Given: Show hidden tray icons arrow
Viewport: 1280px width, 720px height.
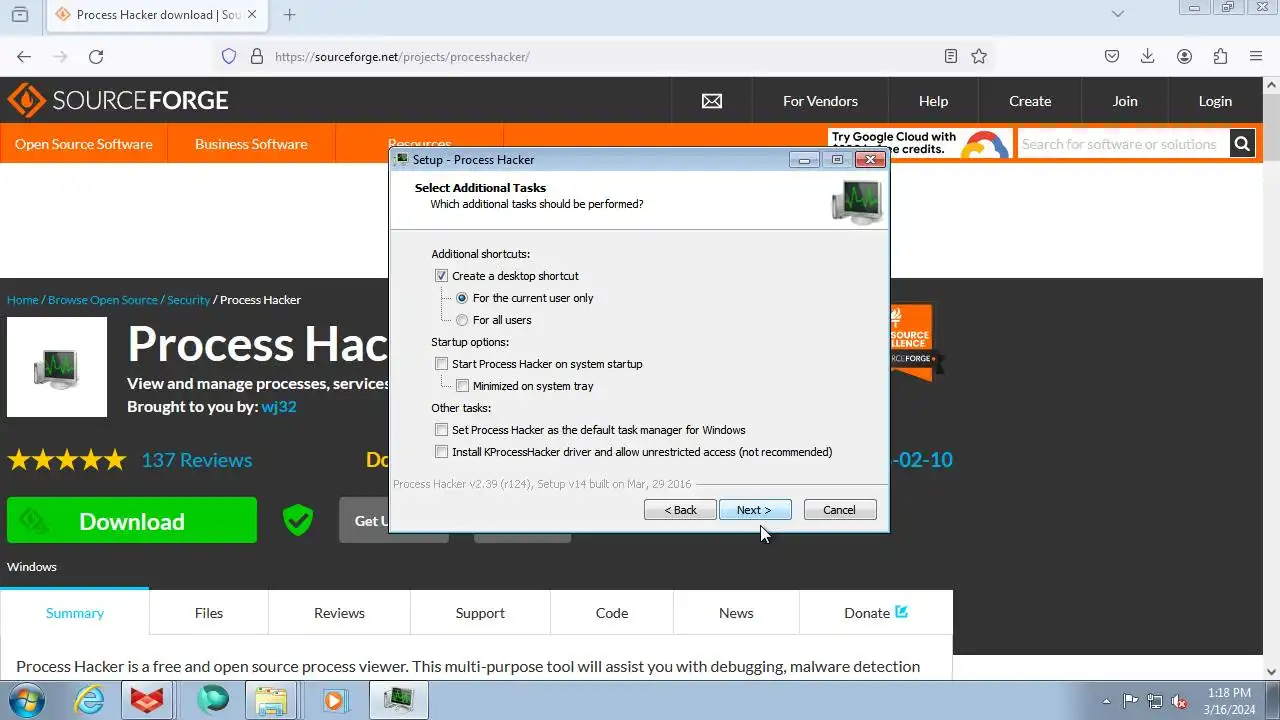Looking at the screenshot, I should 1106,701.
